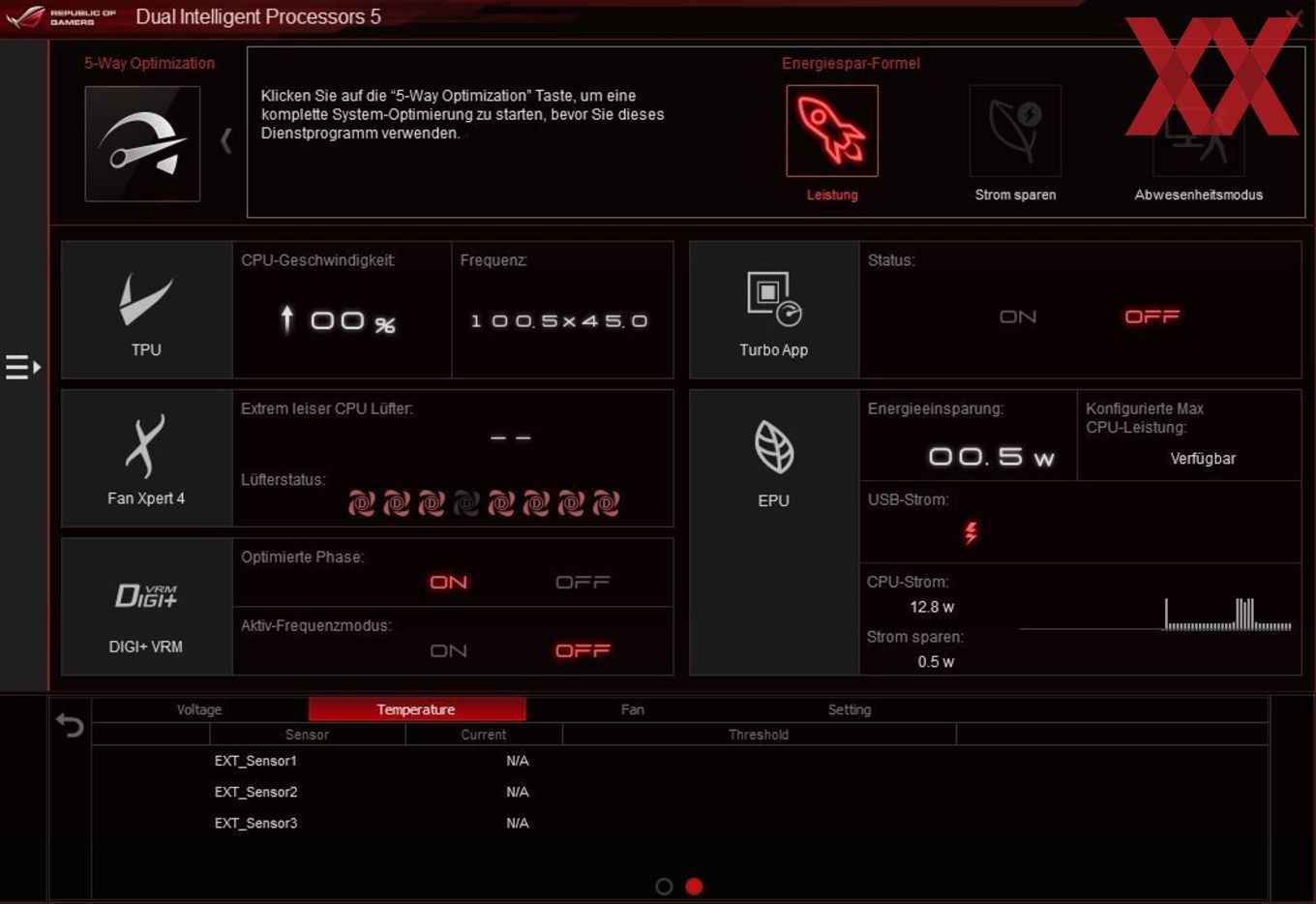This screenshot has height=904, width=1316.
Task: Click the N/A value for EXT_Sensor1
Action: click(518, 761)
